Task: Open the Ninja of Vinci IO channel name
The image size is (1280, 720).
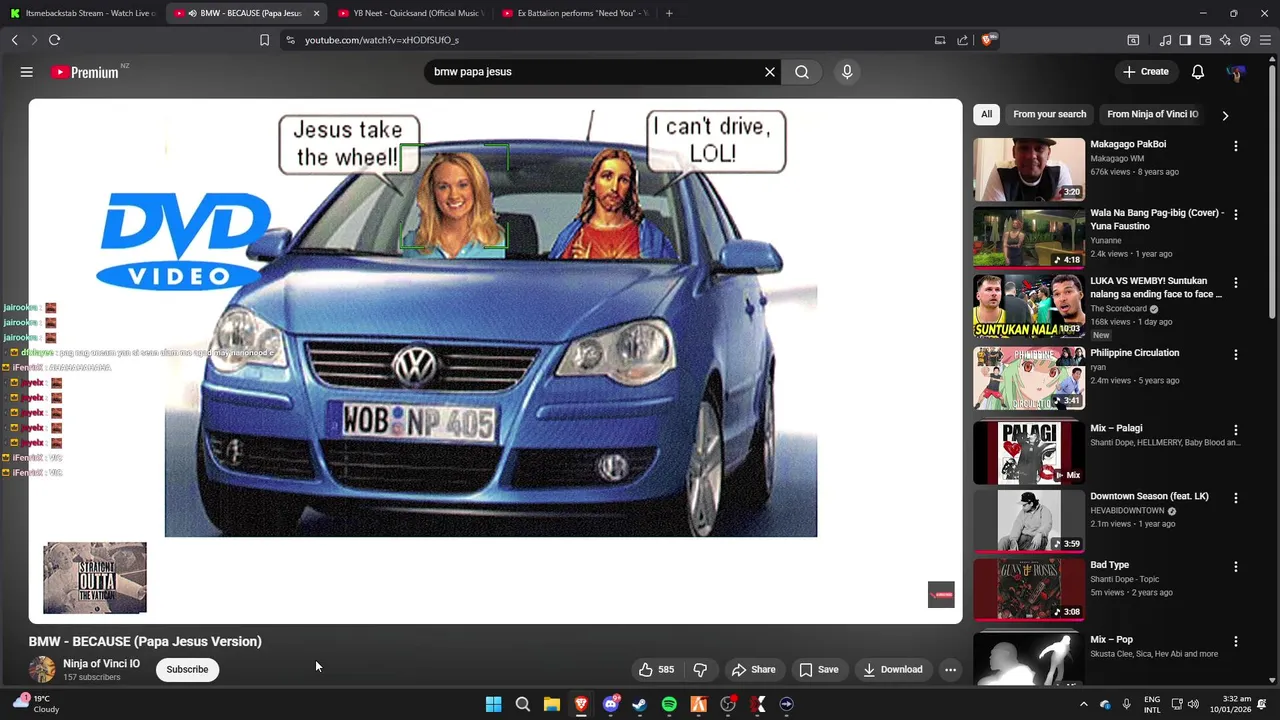Action: tap(101, 664)
